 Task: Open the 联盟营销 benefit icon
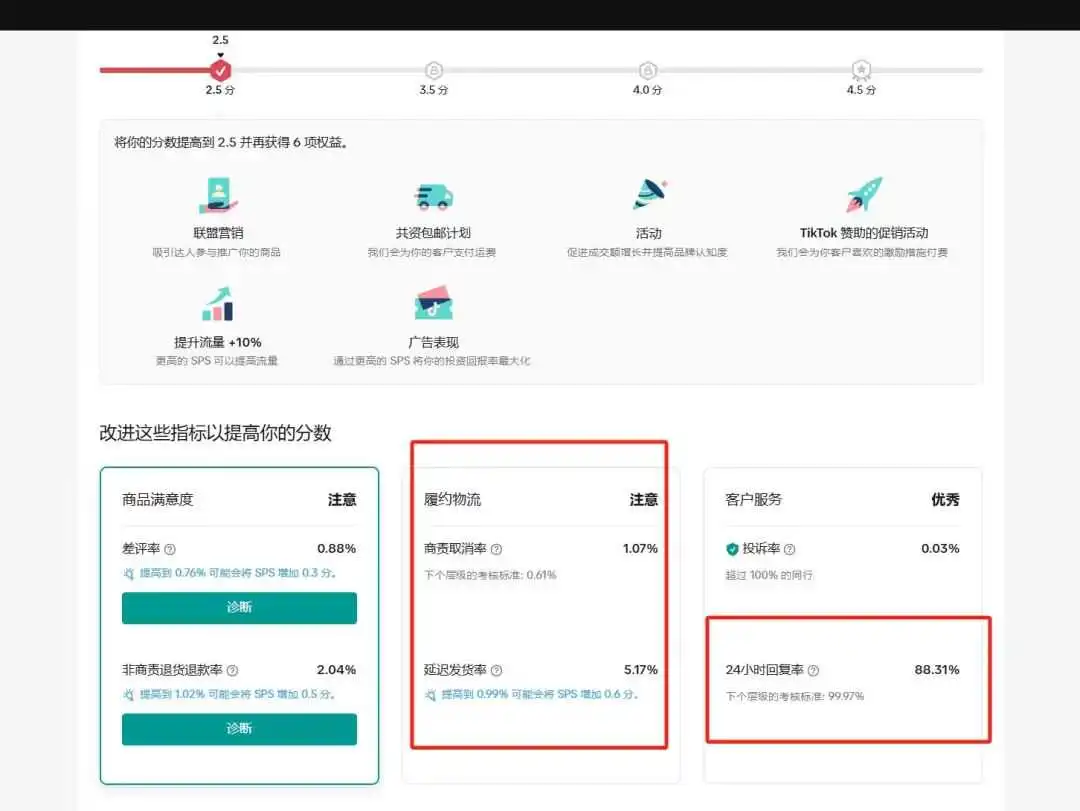[218, 196]
